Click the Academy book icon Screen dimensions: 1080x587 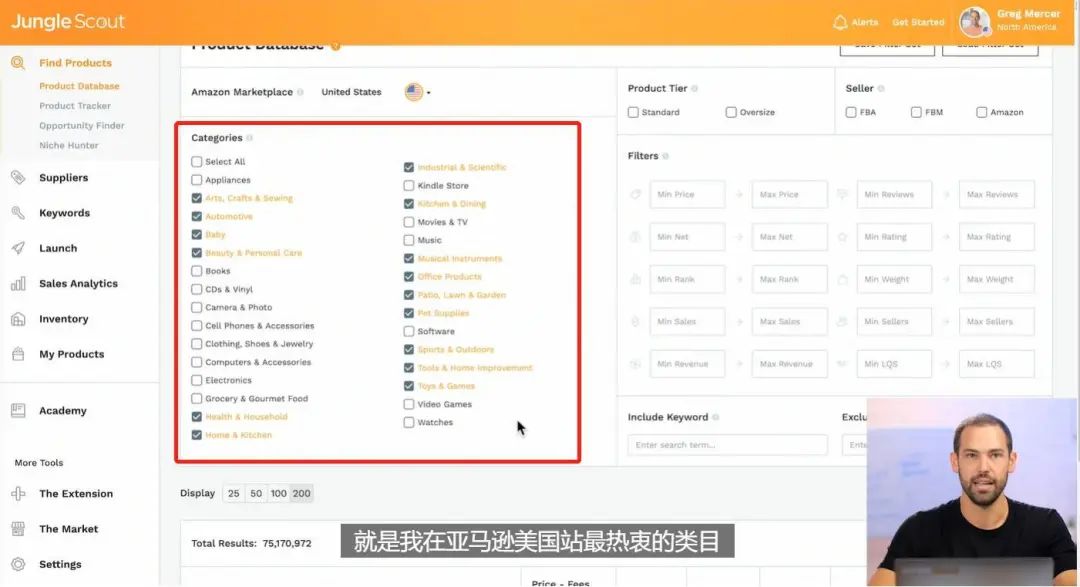(18, 411)
